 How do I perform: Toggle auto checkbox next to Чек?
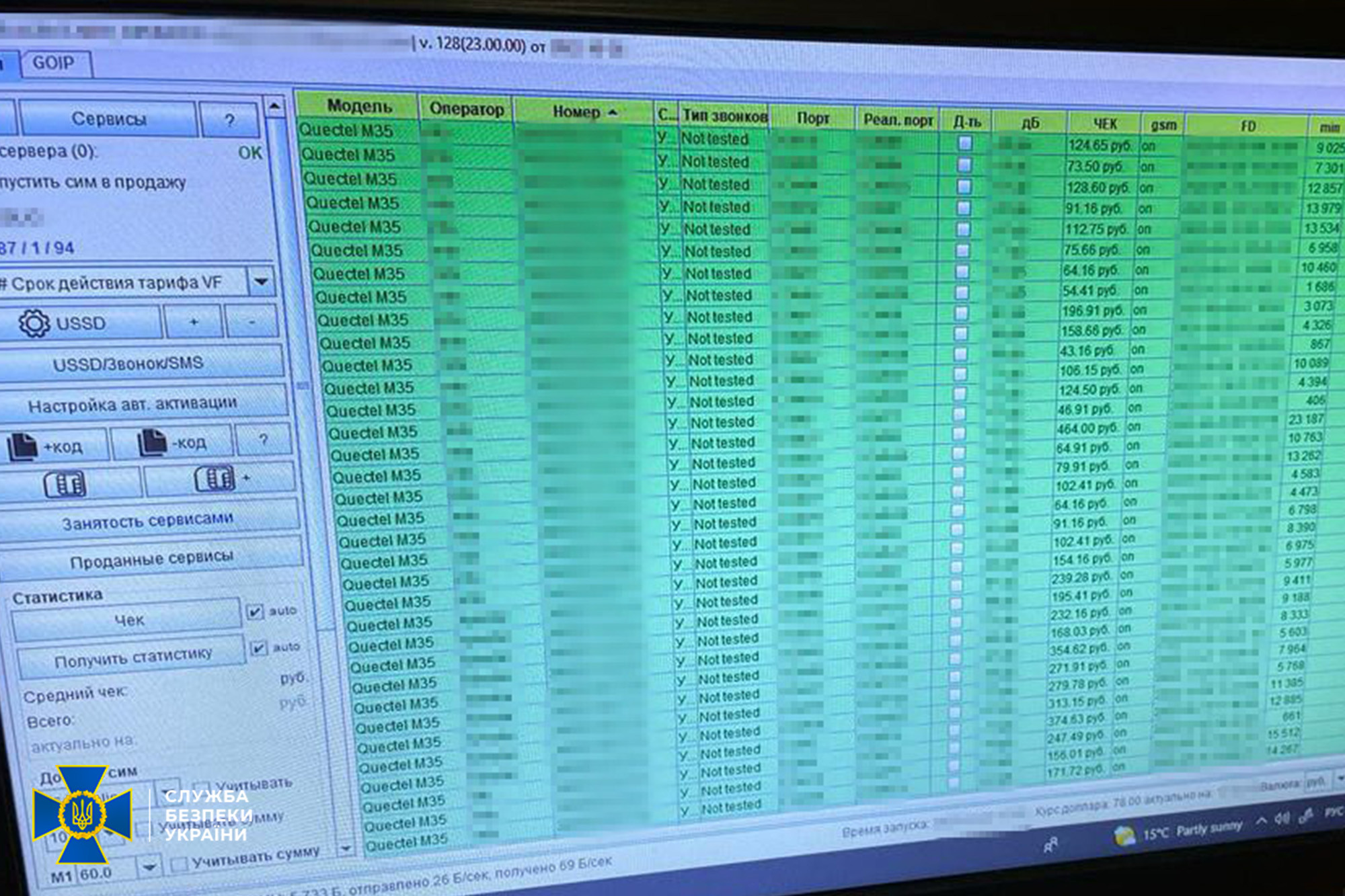(255, 611)
